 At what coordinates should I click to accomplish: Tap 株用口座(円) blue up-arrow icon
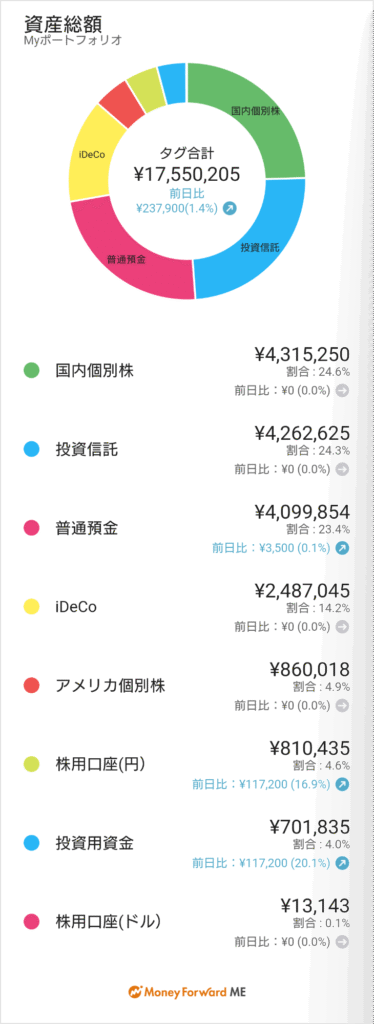pos(342,784)
